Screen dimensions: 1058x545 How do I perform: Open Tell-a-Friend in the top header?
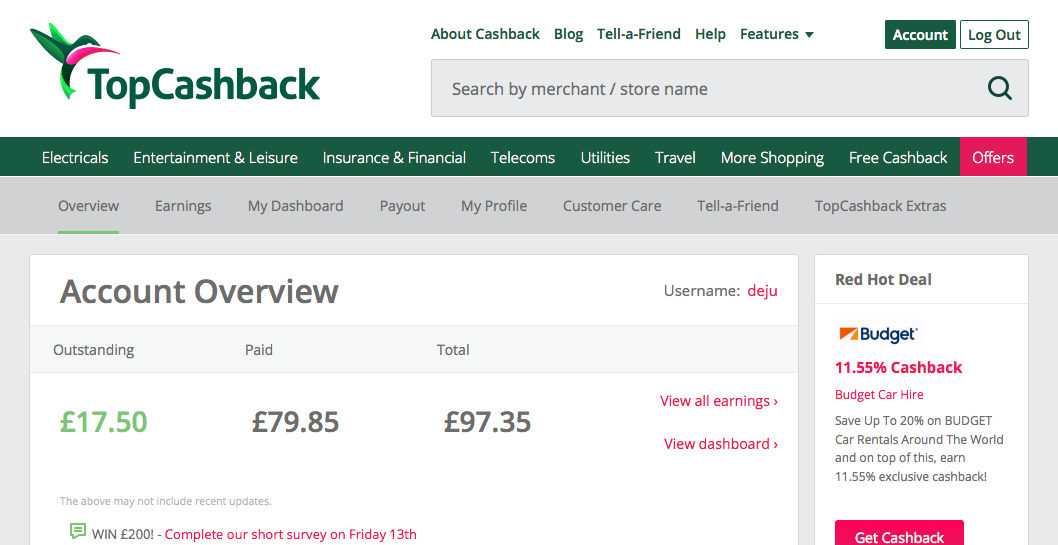click(638, 34)
